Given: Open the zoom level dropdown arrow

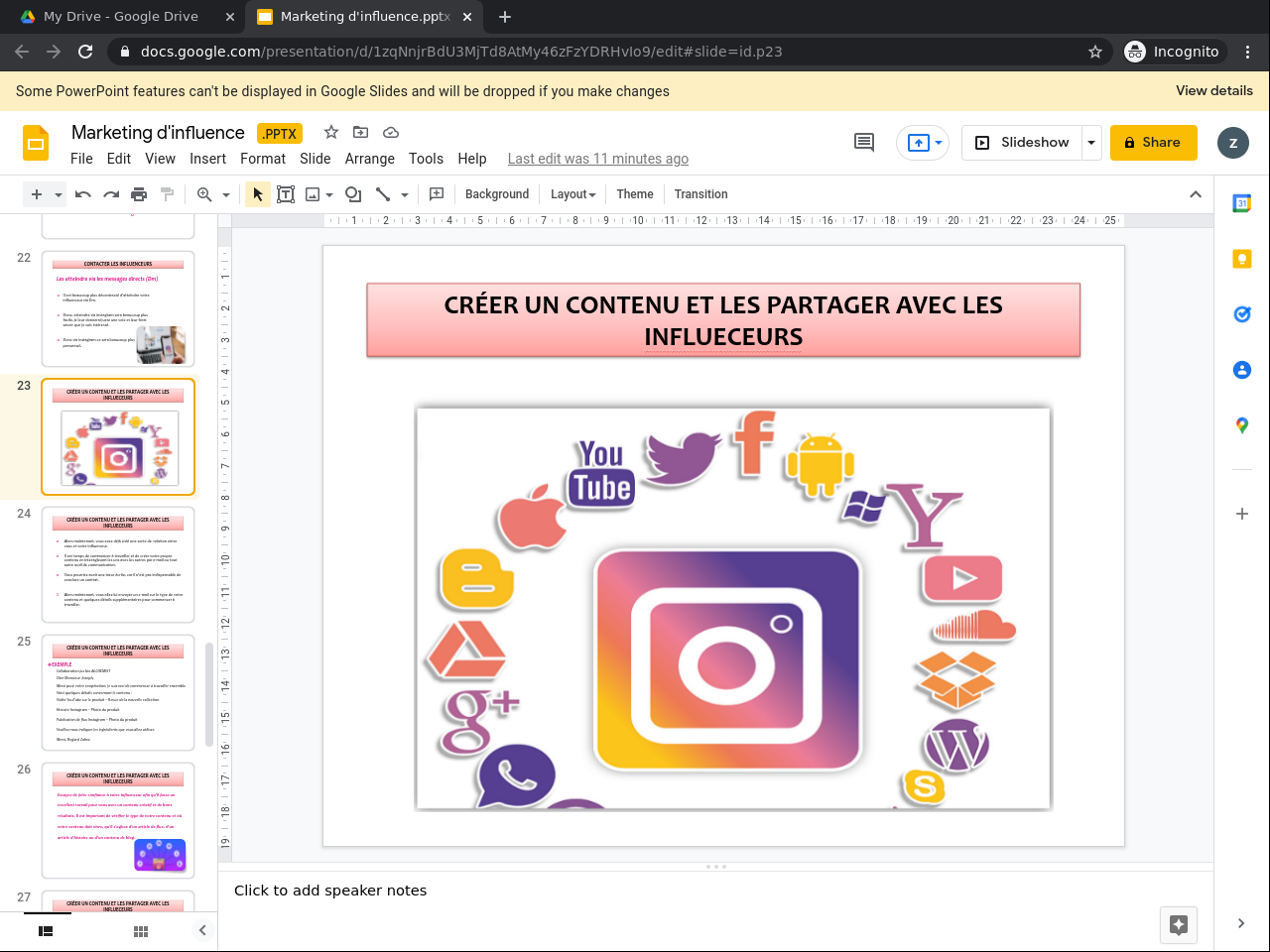Looking at the screenshot, I should [226, 195].
